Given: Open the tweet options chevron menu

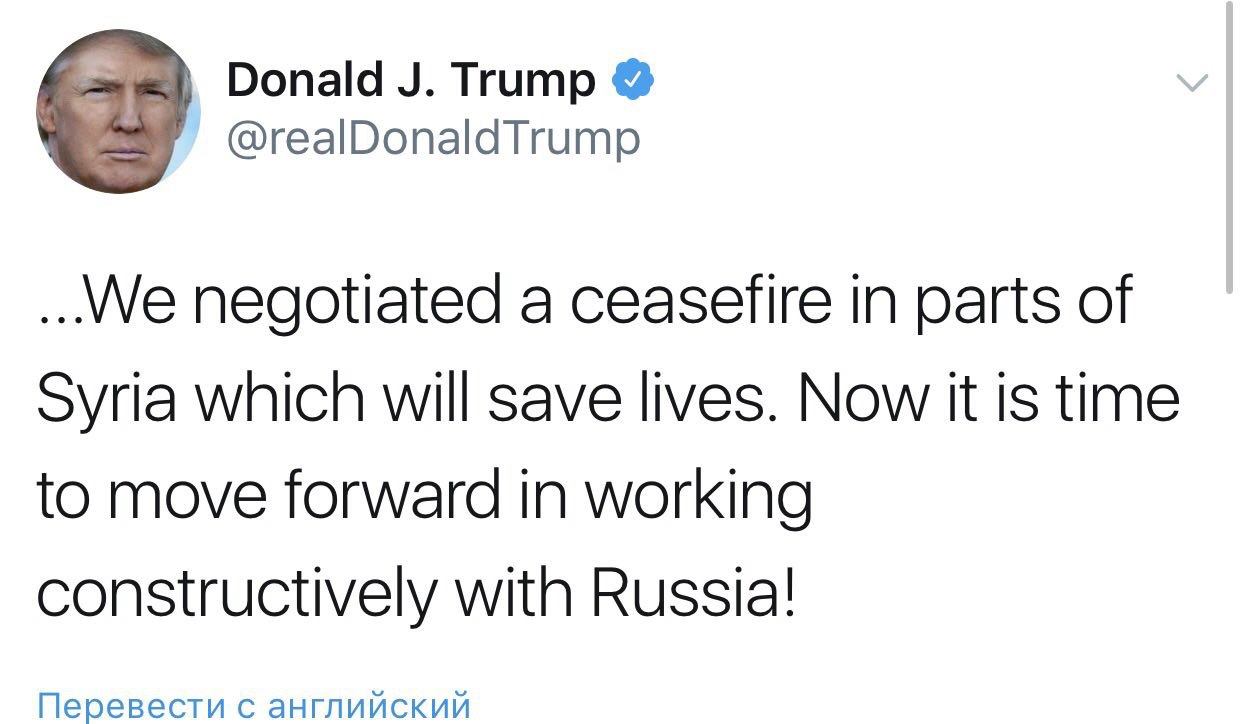Looking at the screenshot, I should pos(1191,84).
